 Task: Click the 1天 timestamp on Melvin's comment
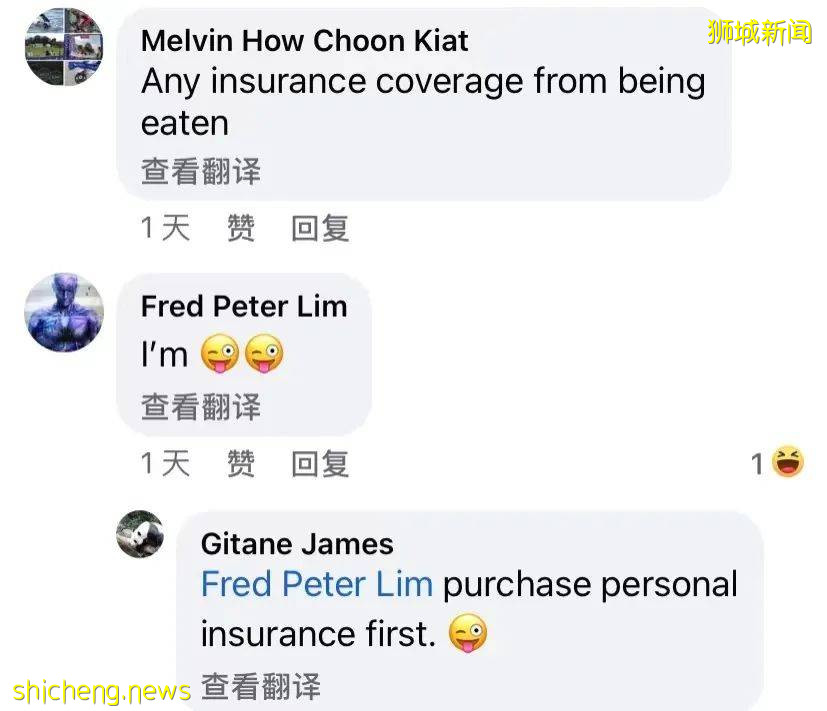[x=165, y=228]
